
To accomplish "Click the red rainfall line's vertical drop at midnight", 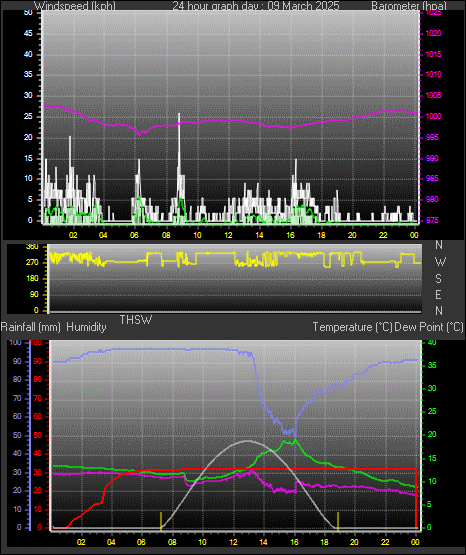I will pos(416,498).
